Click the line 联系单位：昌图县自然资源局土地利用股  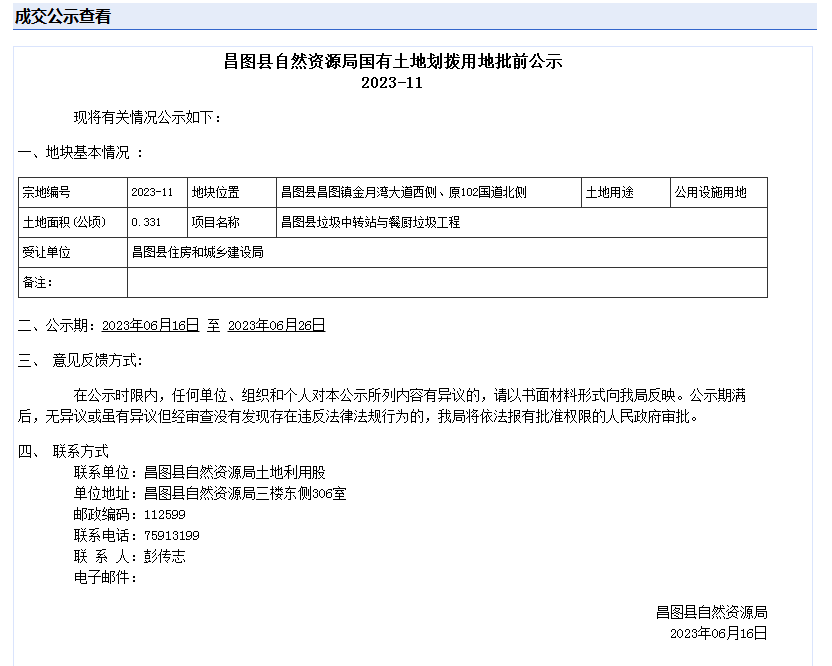pos(200,472)
